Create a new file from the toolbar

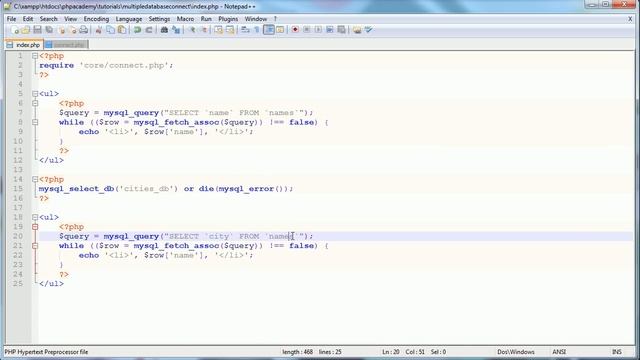(15, 30)
